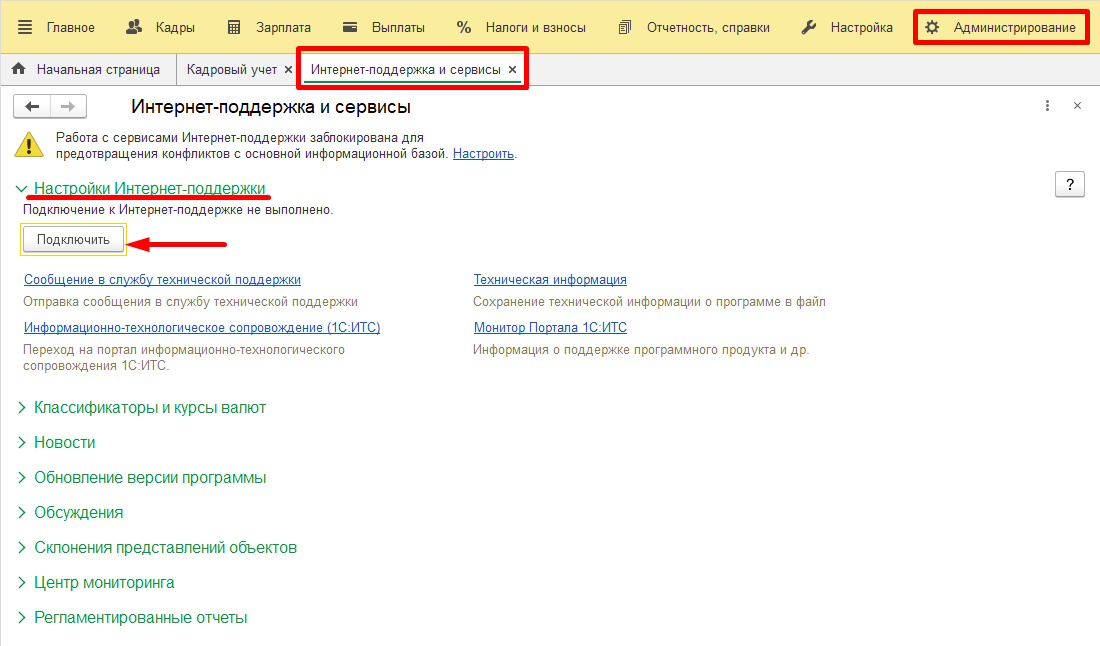Open the Главное section
Viewport: 1100px width, 646px height.
(70, 27)
